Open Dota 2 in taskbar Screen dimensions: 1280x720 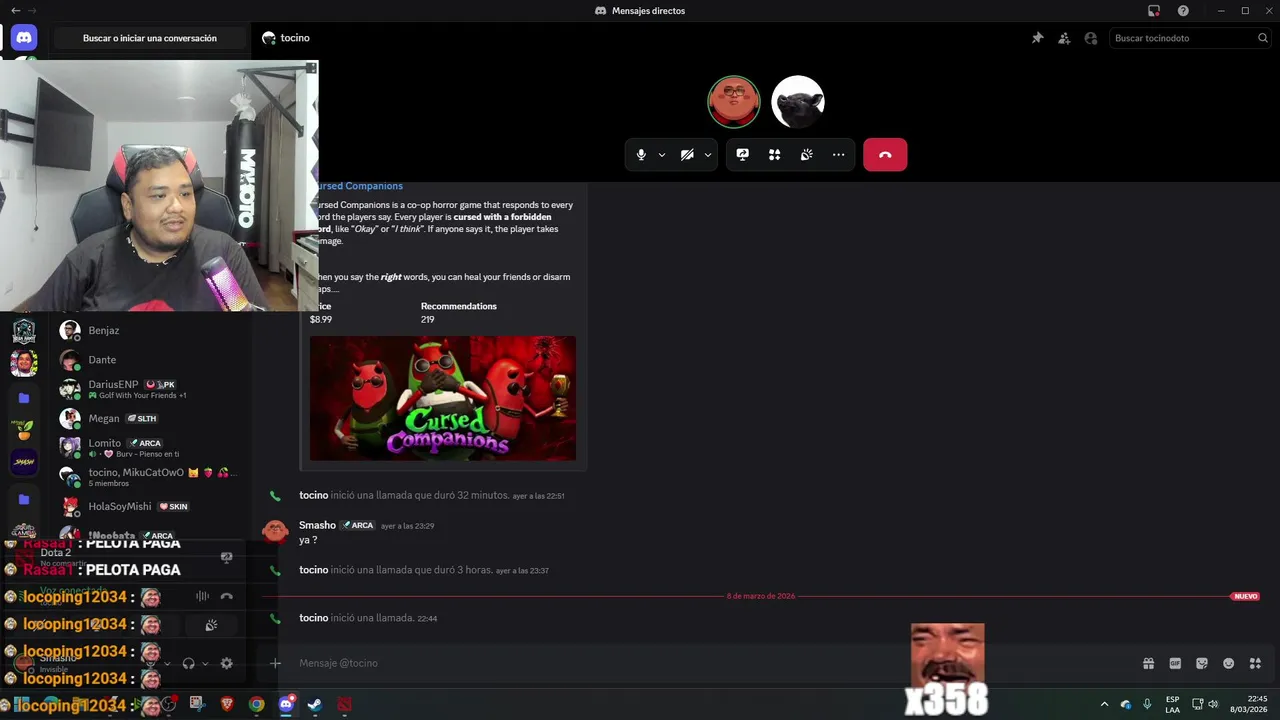344,704
